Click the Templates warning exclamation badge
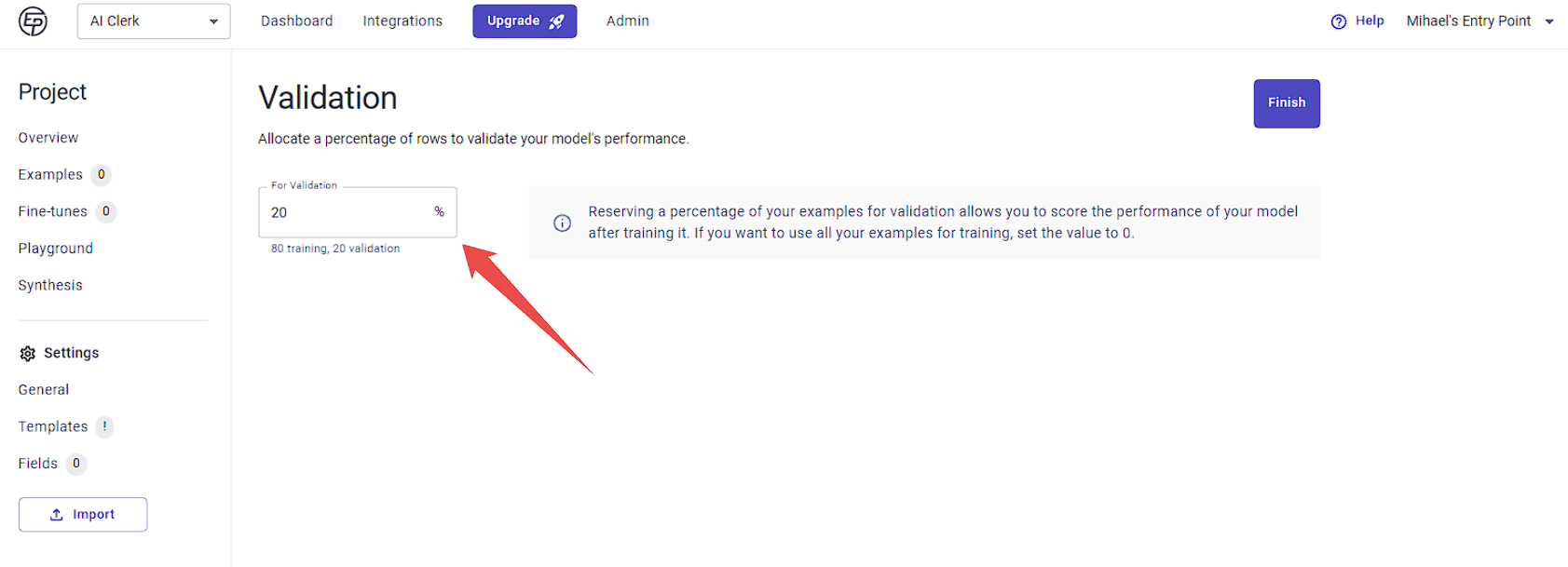The image size is (1568, 567). tap(104, 426)
